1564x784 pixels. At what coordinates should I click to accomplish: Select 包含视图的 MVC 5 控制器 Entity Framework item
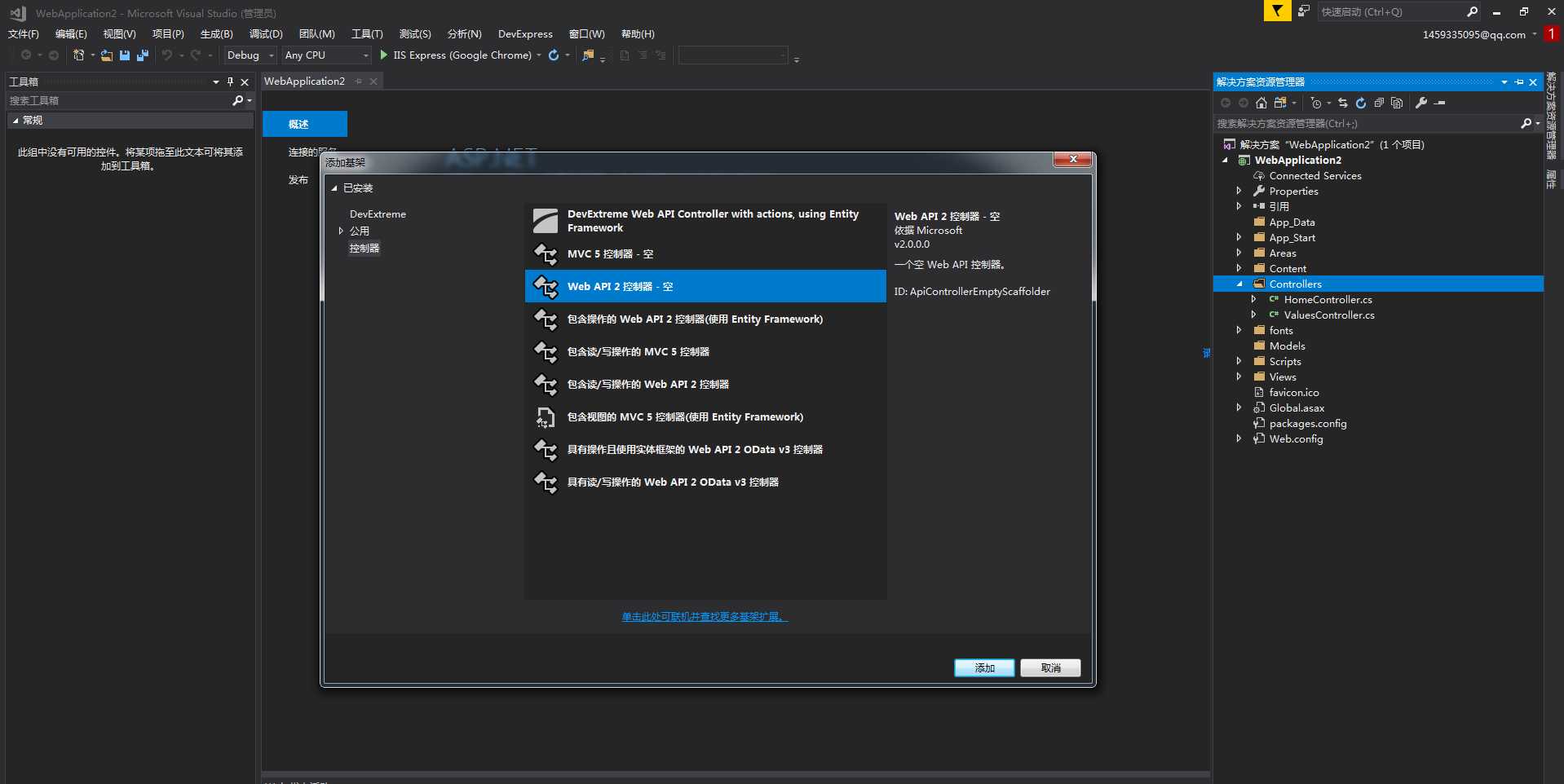(x=705, y=417)
